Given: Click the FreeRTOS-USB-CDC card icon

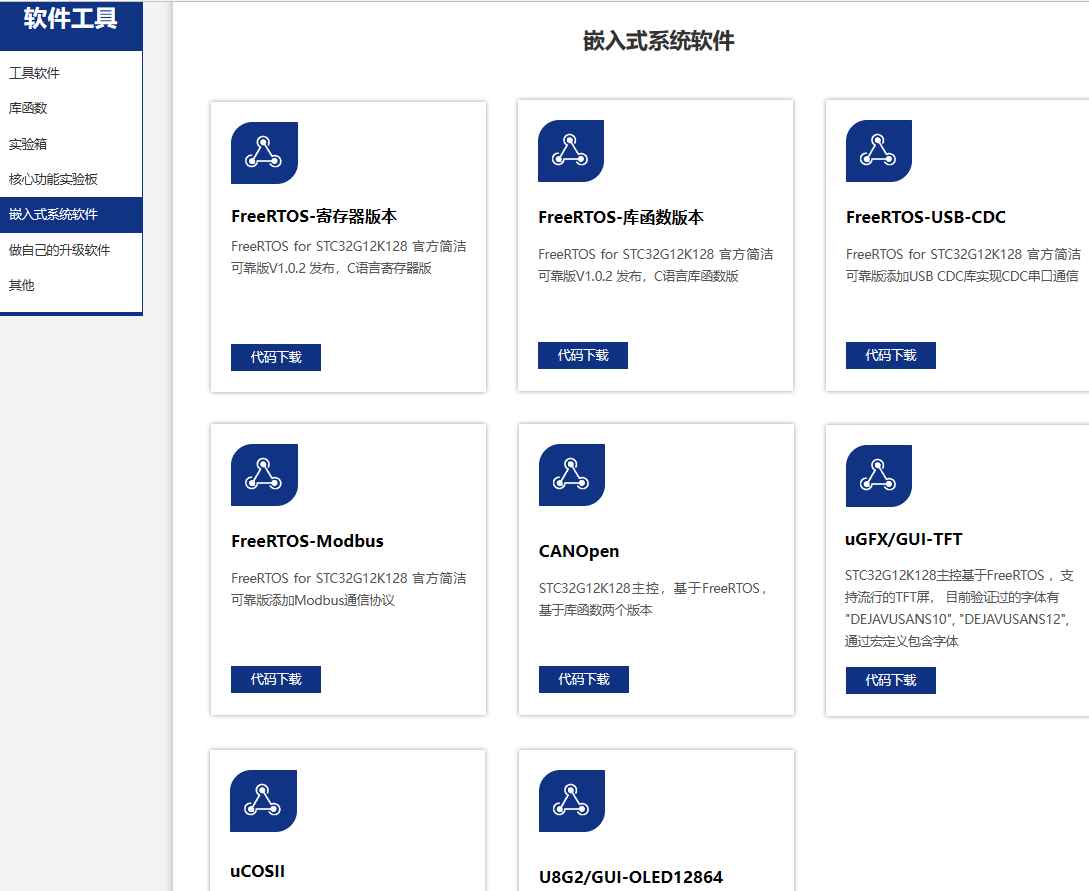Looking at the screenshot, I should click(x=879, y=151).
